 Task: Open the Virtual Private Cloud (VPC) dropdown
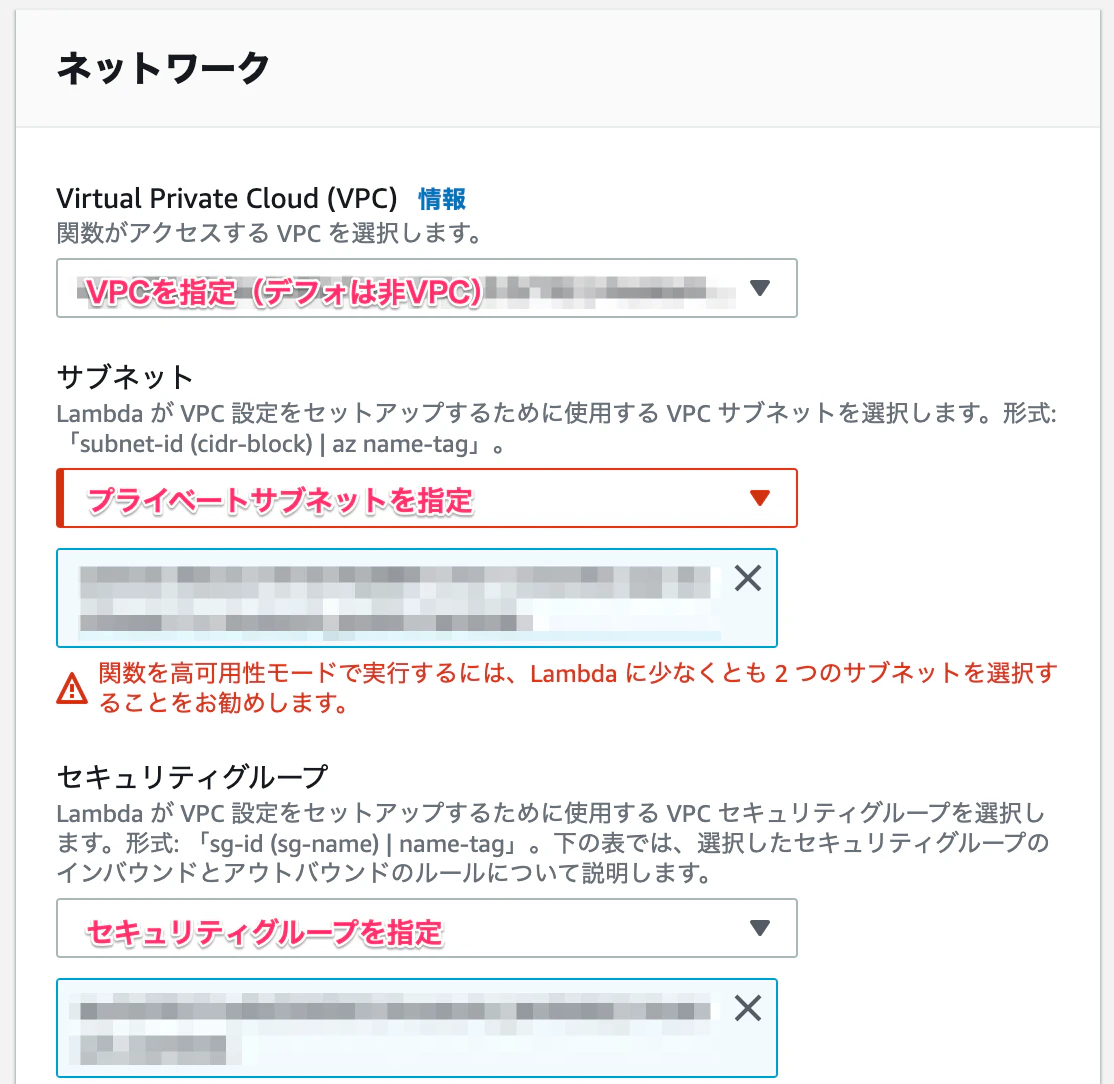click(427, 288)
